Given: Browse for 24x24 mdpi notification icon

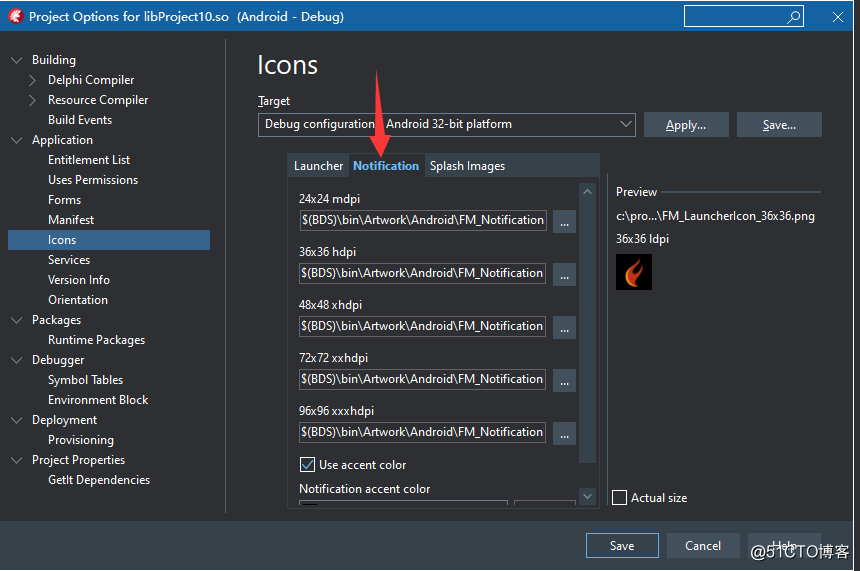Looking at the screenshot, I should 564,222.
